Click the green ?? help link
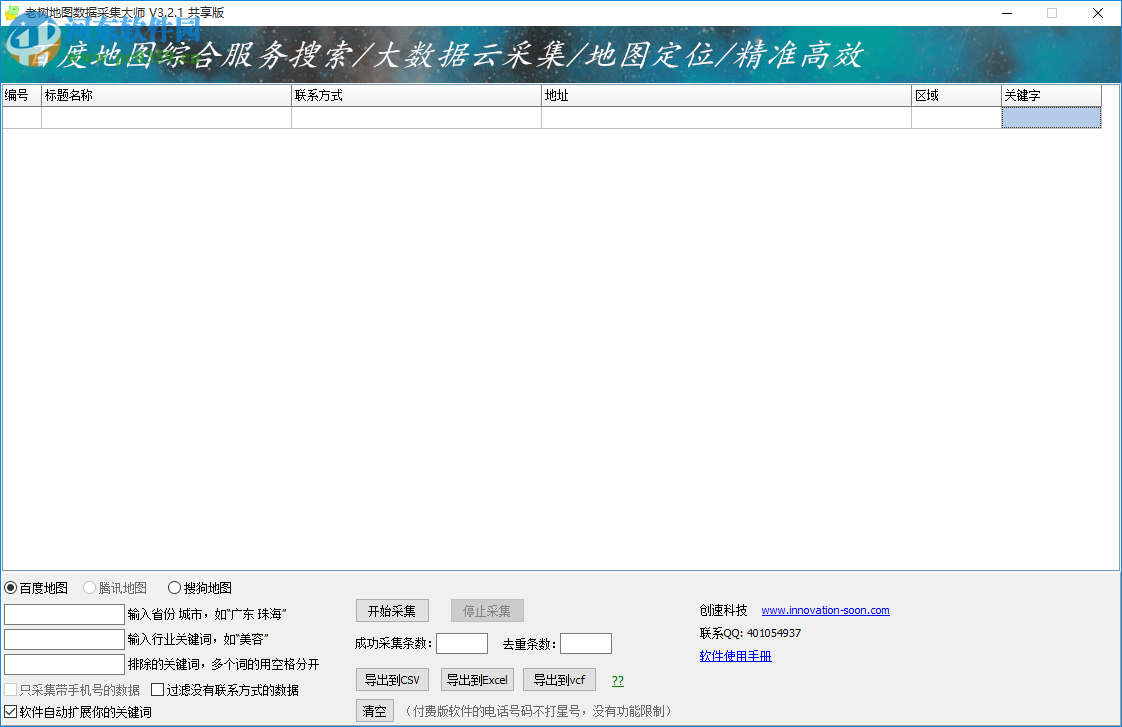The height and width of the screenshot is (727, 1122). coord(617,680)
